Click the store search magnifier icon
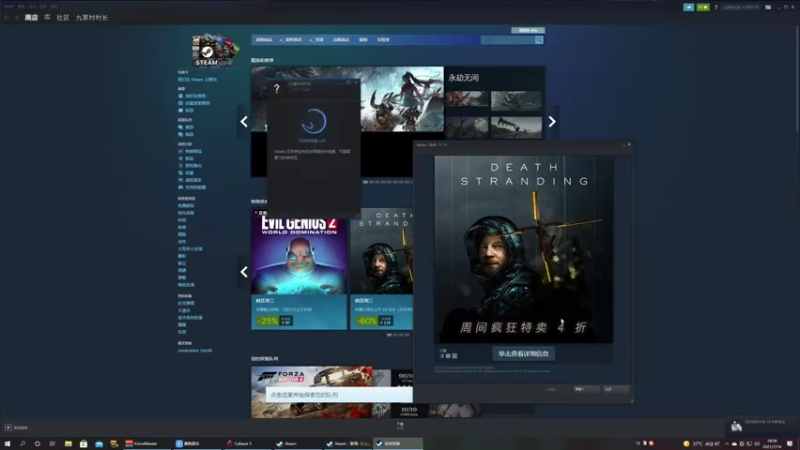 tap(539, 40)
